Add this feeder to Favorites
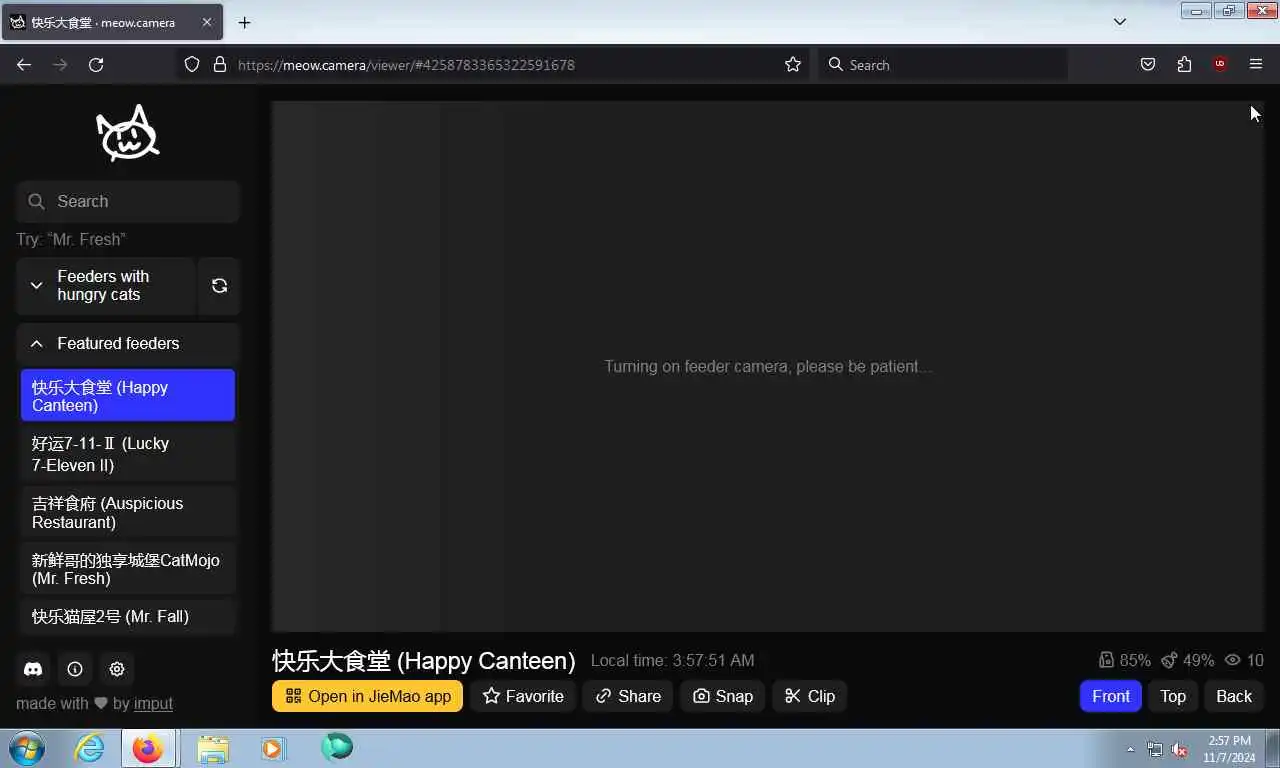The width and height of the screenshot is (1280, 768). pyautogui.click(x=523, y=696)
